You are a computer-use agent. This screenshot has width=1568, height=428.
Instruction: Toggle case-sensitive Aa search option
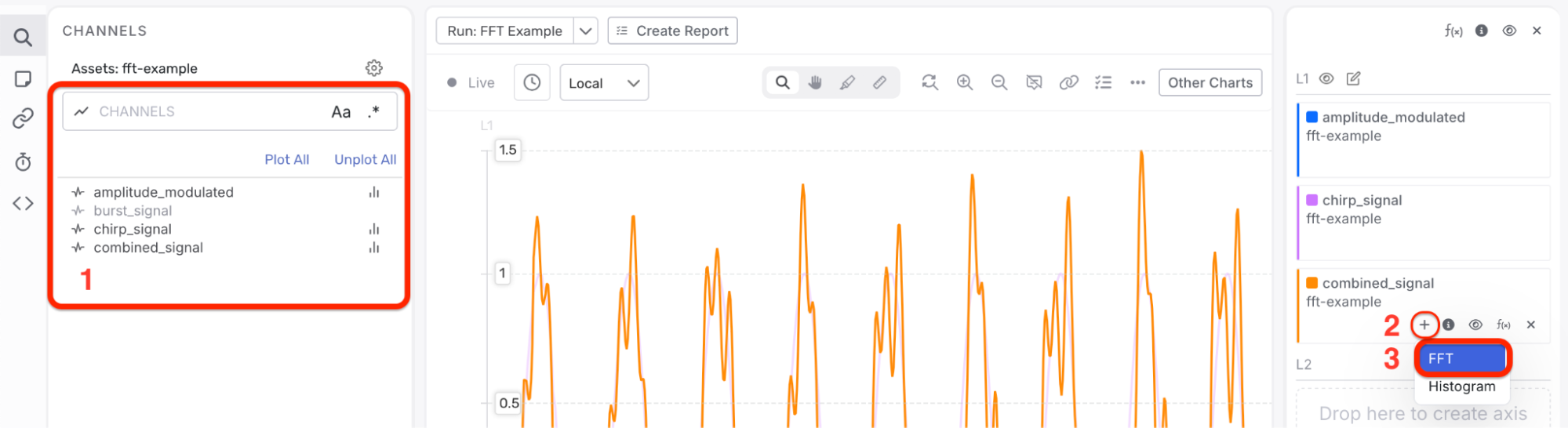(x=341, y=112)
